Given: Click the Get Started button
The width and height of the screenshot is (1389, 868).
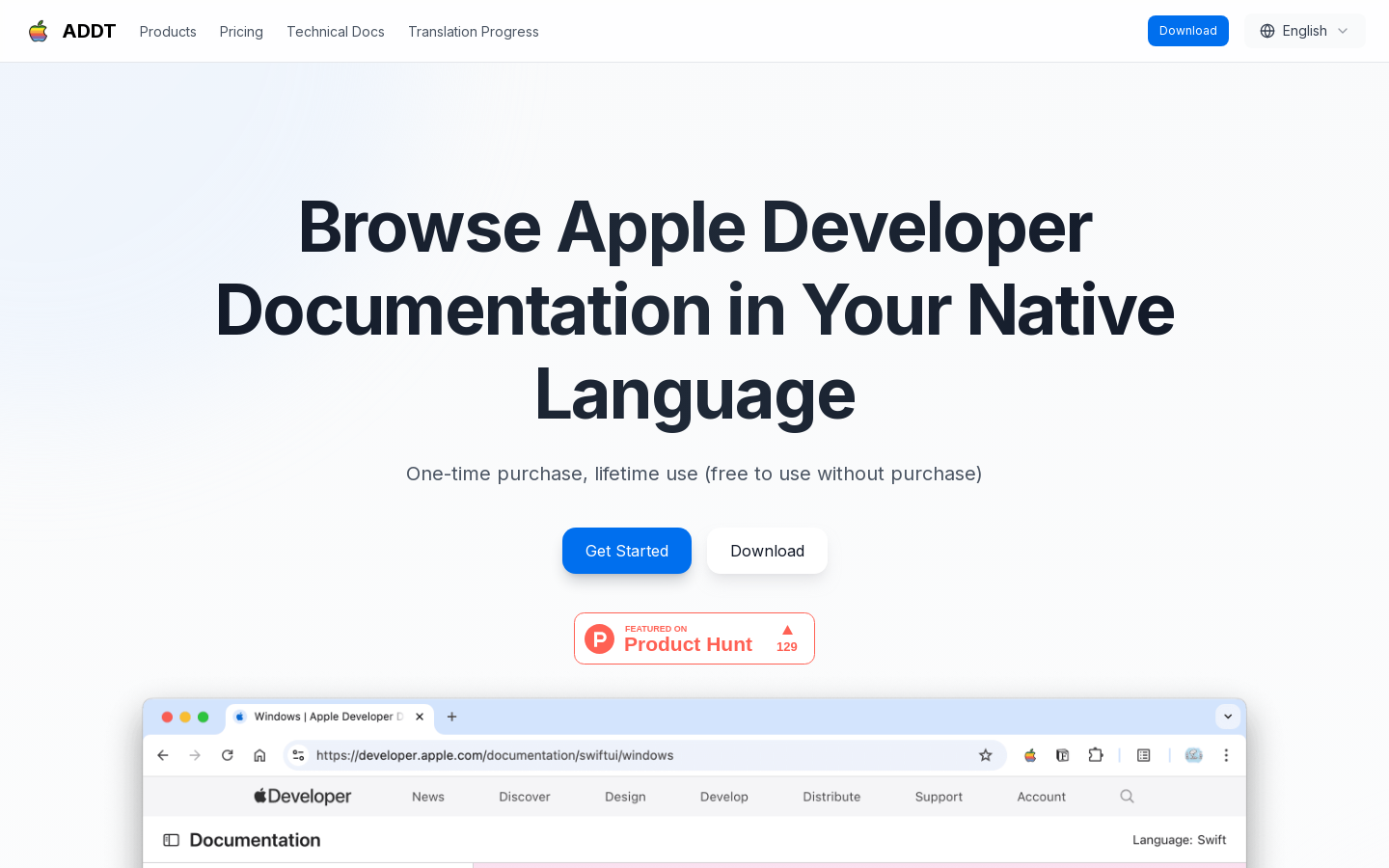Looking at the screenshot, I should point(627,551).
